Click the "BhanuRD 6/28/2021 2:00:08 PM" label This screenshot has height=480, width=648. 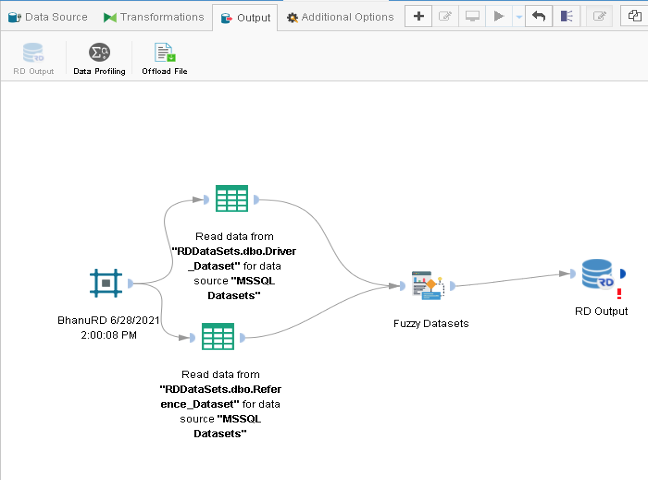click(108, 327)
